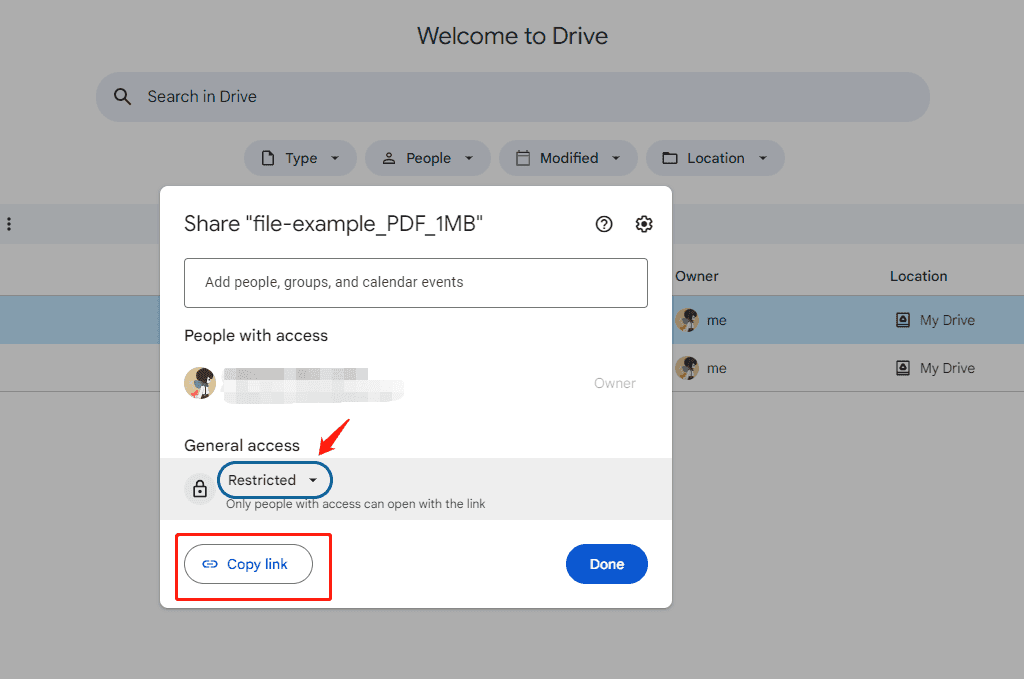Open share settings gear icon

(x=644, y=224)
